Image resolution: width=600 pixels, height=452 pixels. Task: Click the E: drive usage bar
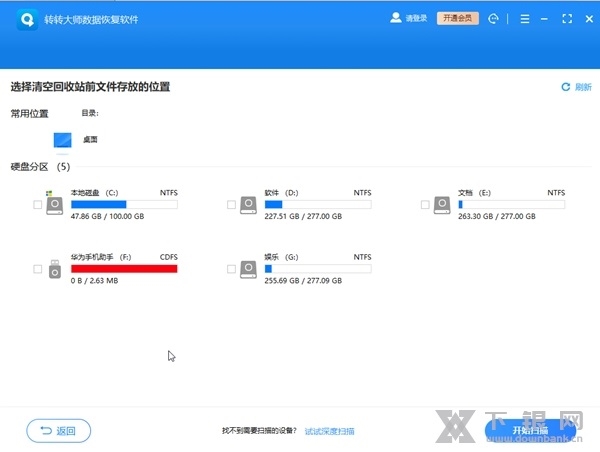point(512,204)
